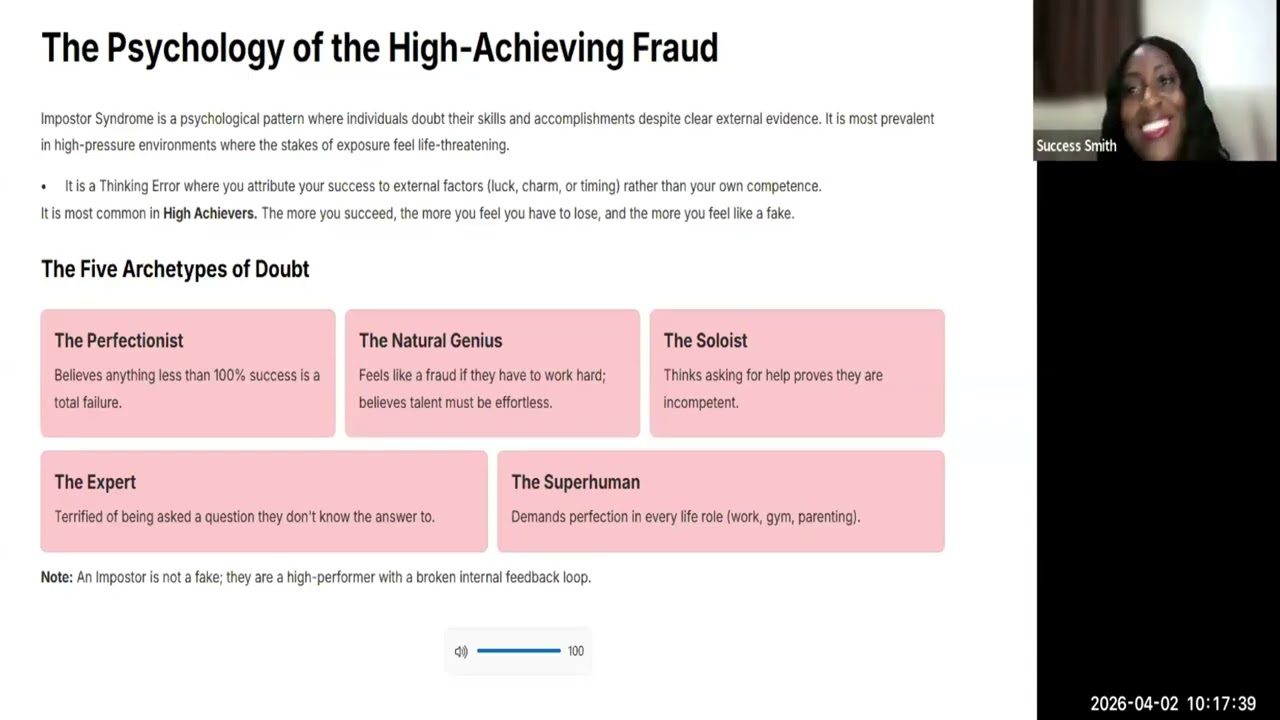Image resolution: width=1280 pixels, height=720 pixels.
Task: Select The Perfectionist card
Action: click(x=188, y=373)
